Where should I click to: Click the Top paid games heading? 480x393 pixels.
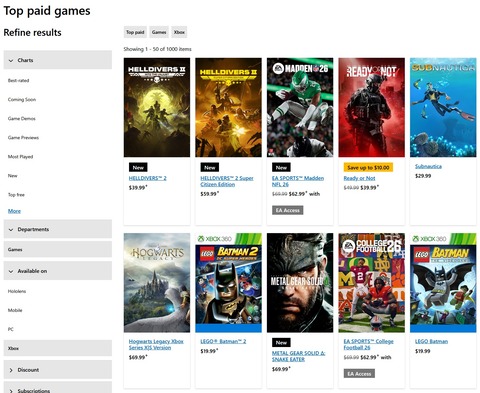click(47, 11)
